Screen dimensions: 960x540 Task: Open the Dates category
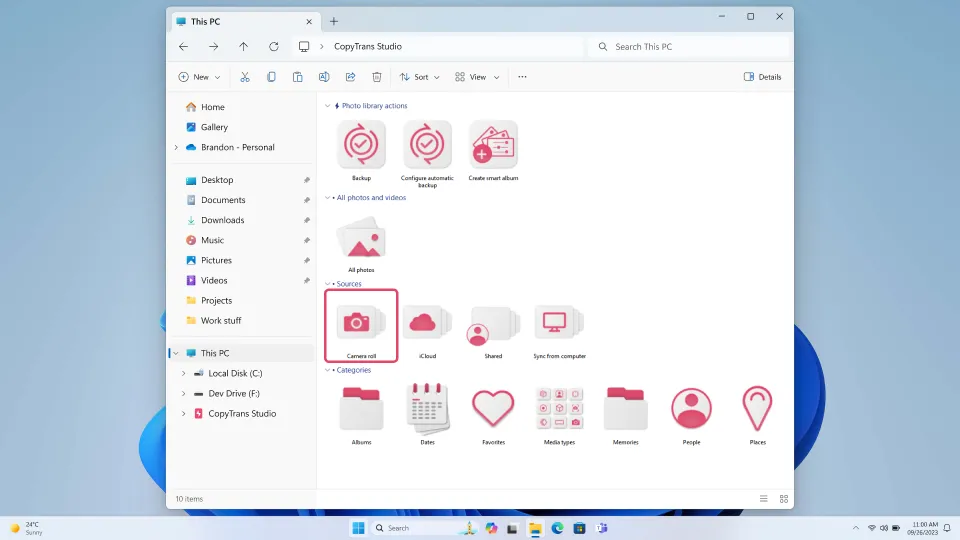point(427,408)
